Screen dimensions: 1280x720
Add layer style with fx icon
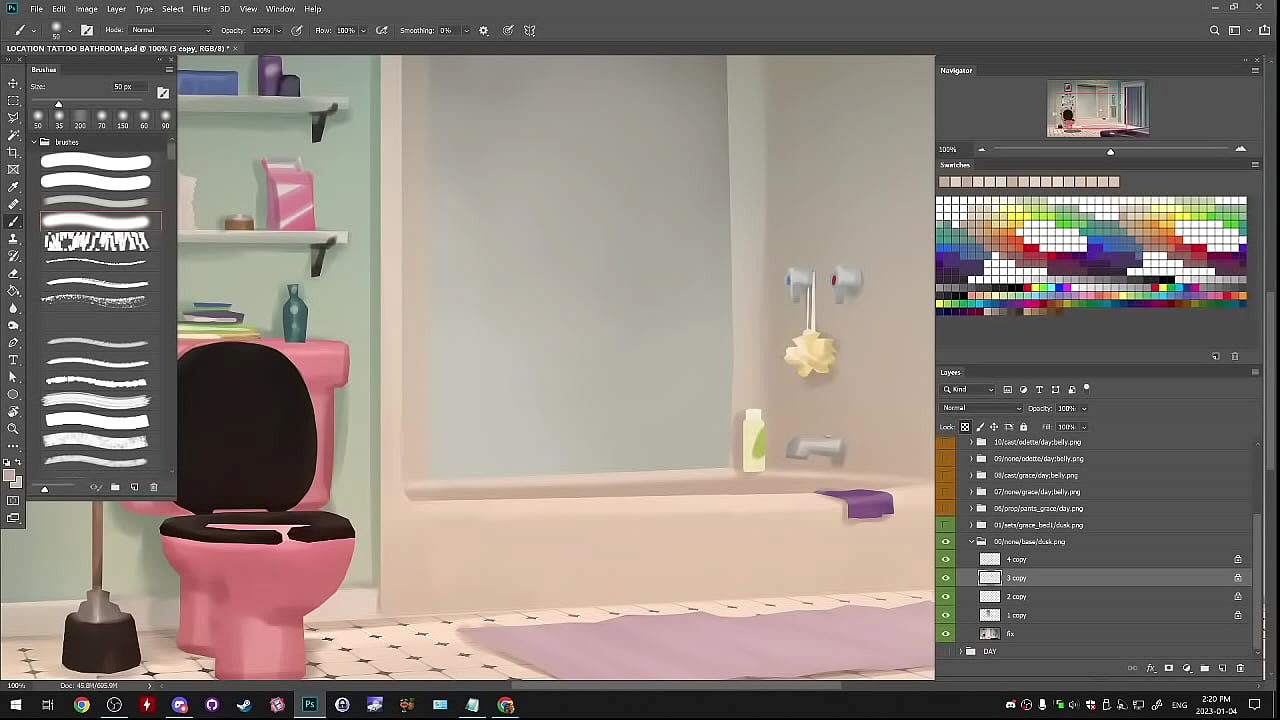(x=1151, y=668)
